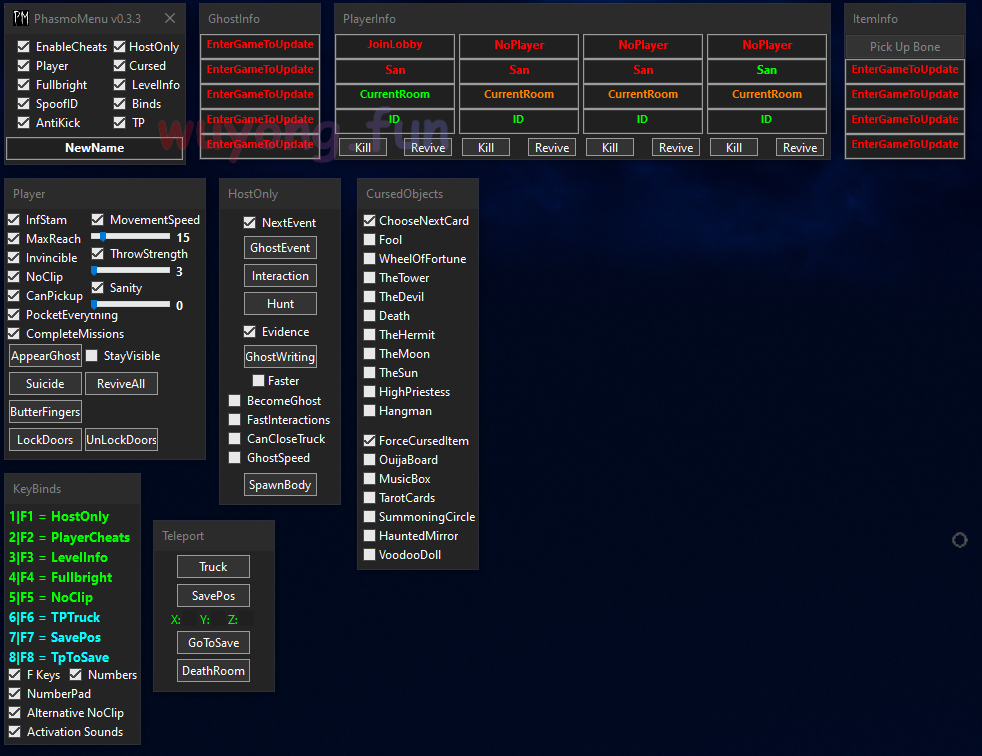Click the Hunt button
This screenshot has height=756, width=982.
pos(280,304)
